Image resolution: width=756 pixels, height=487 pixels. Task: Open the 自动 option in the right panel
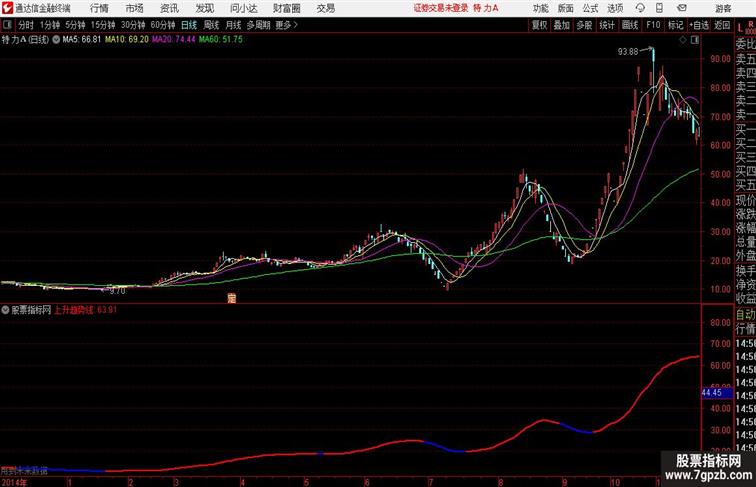click(745, 315)
